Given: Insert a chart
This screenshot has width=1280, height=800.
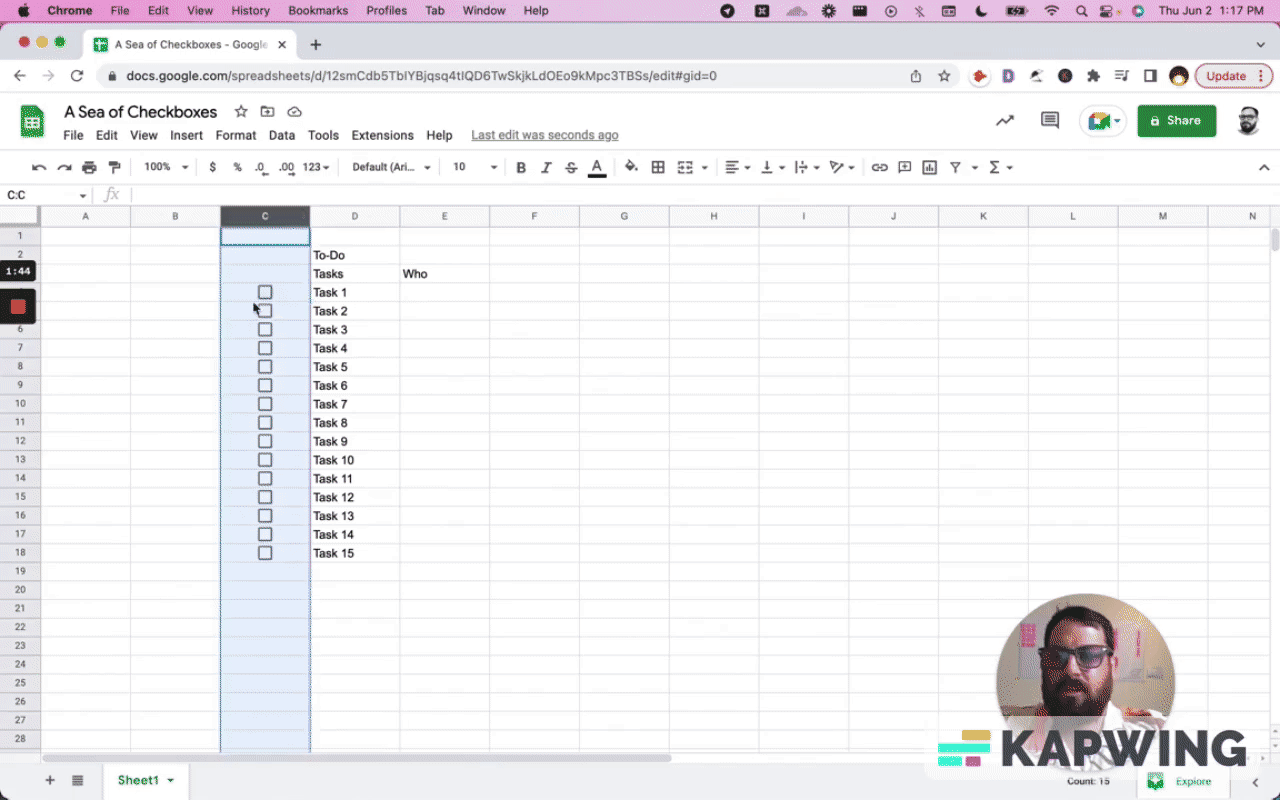Looking at the screenshot, I should click(x=930, y=168).
